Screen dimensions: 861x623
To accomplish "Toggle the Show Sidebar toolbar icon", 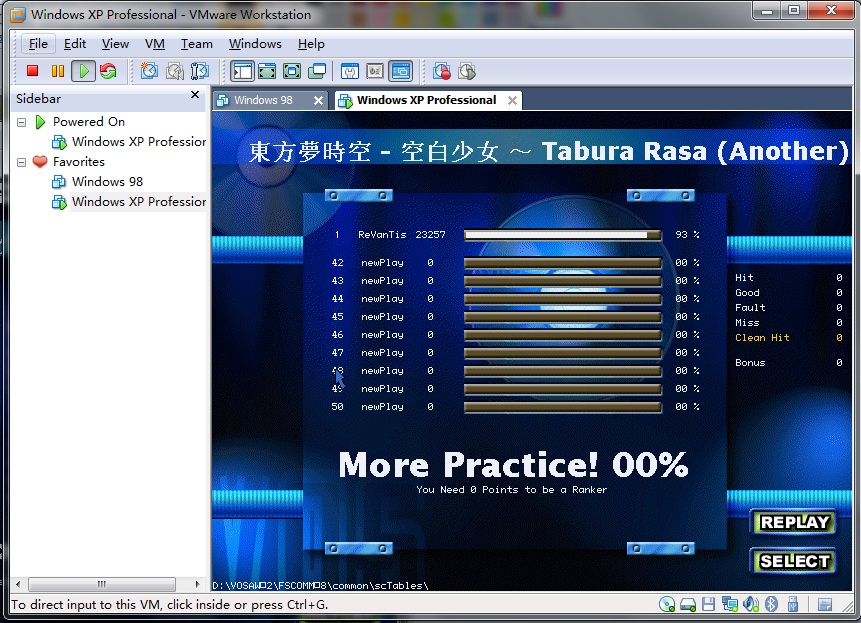I will (x=242, y=71).
